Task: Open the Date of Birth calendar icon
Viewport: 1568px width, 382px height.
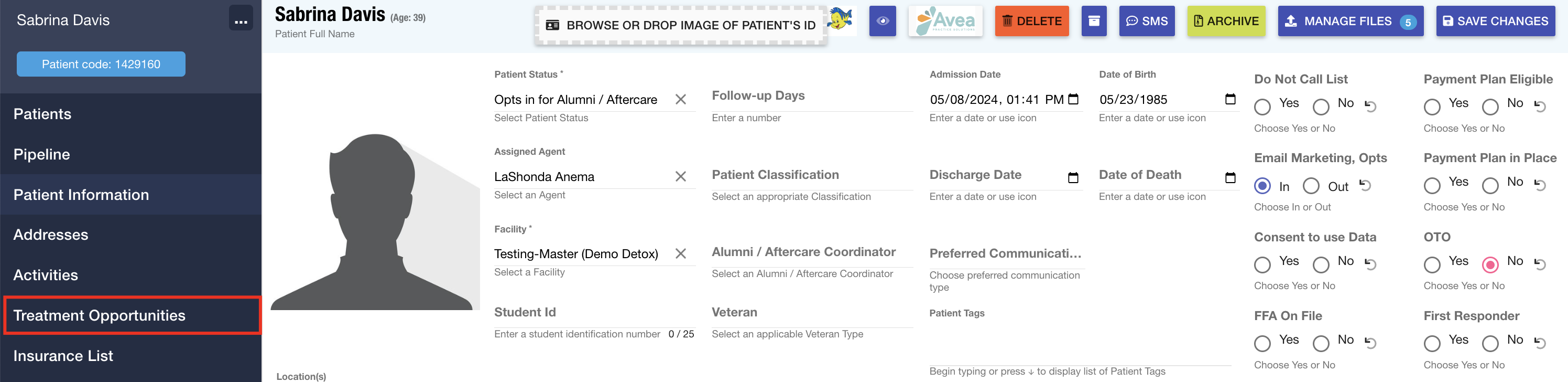Action: tap(1229, 99)
